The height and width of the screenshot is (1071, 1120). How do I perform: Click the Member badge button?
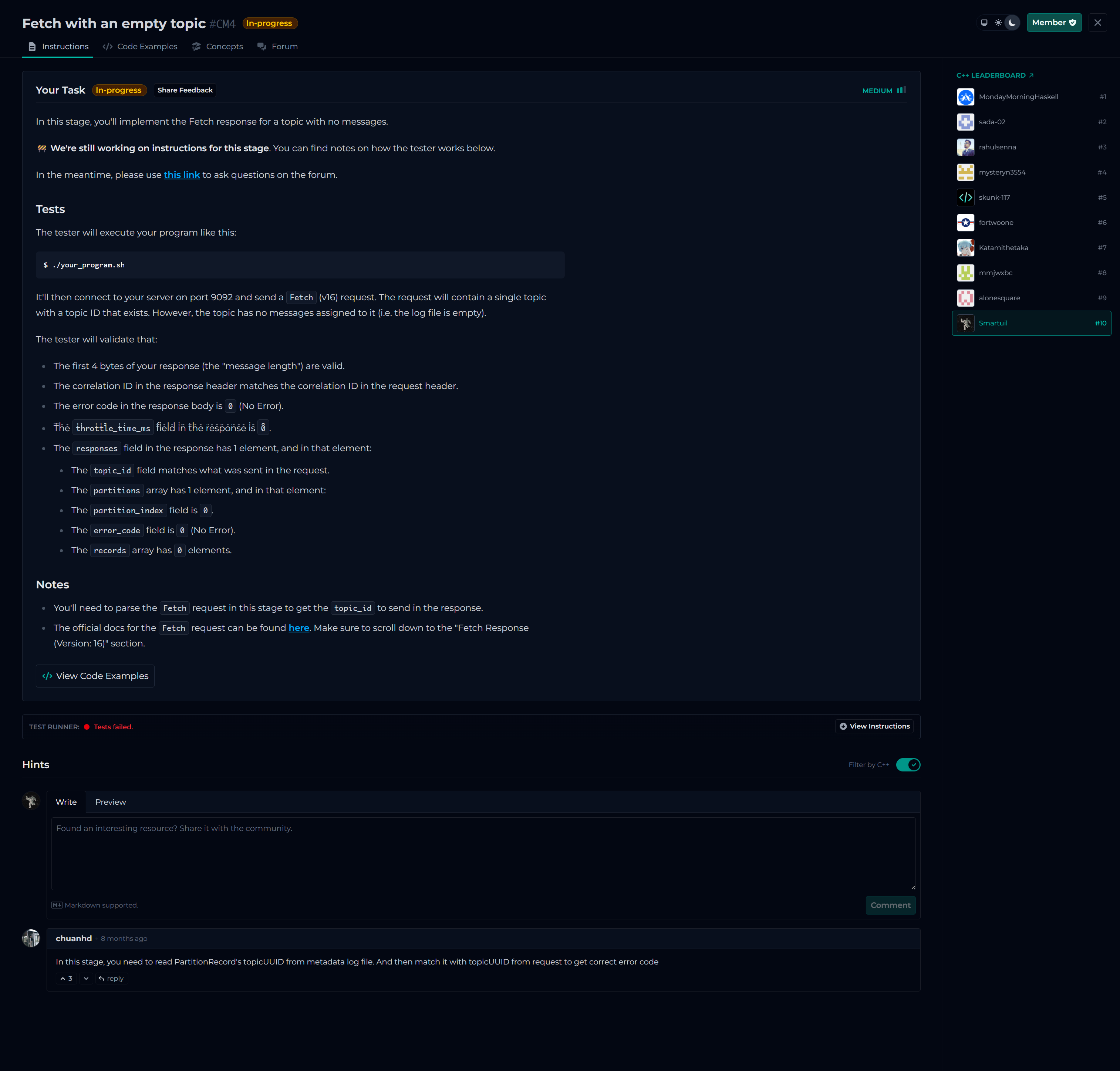[1054, 23]
